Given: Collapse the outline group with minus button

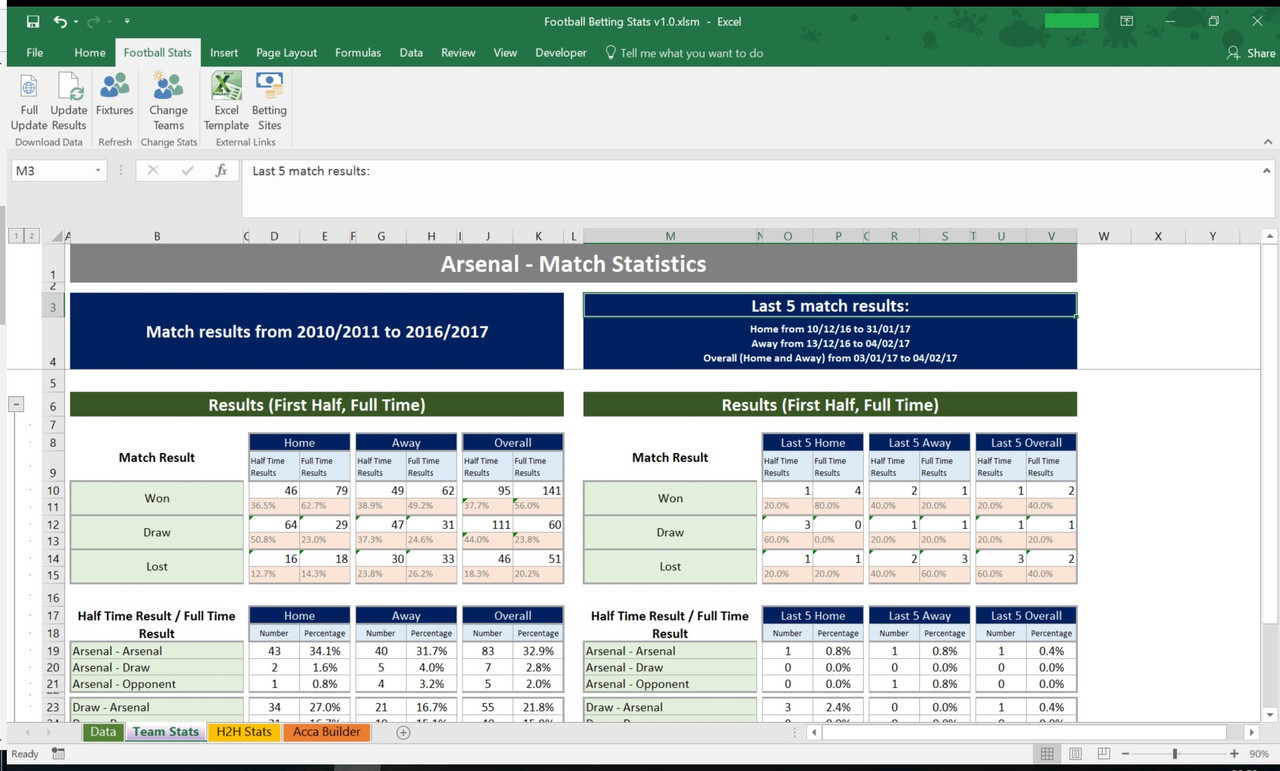Looking at the screenshot, I should (16, 405).
